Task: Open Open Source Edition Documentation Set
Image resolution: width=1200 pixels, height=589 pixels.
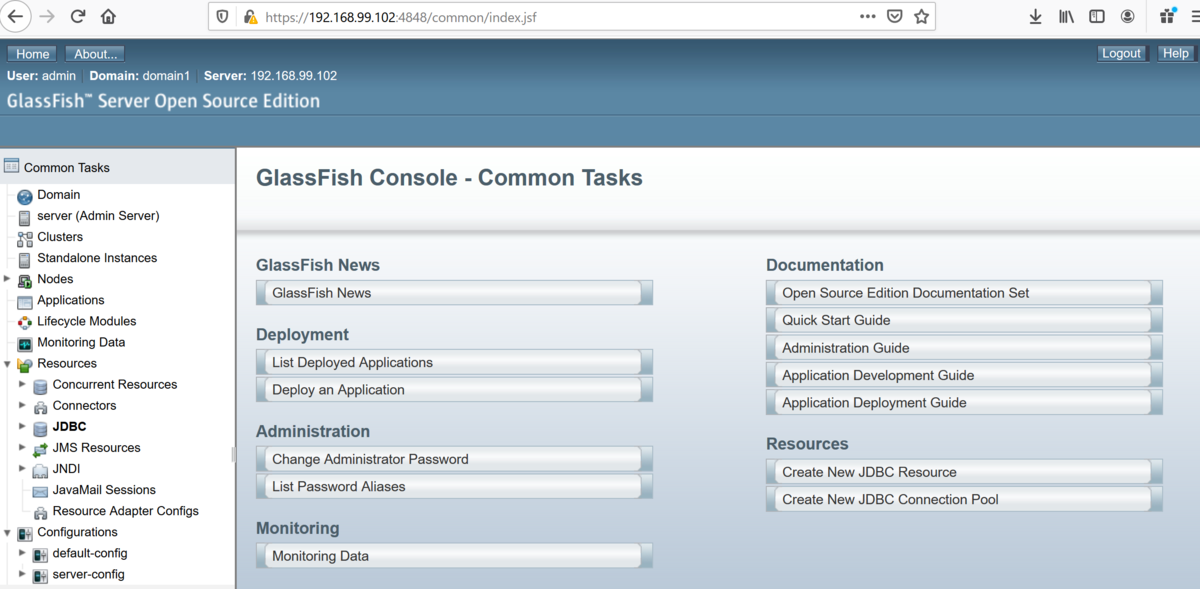Action: point(964,293)
